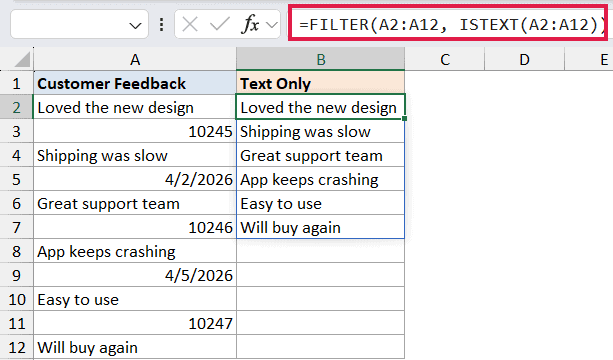The height and width of the screenshot is (360, 613).
Task: Select cell containing 10246
Action: (135, 227)
